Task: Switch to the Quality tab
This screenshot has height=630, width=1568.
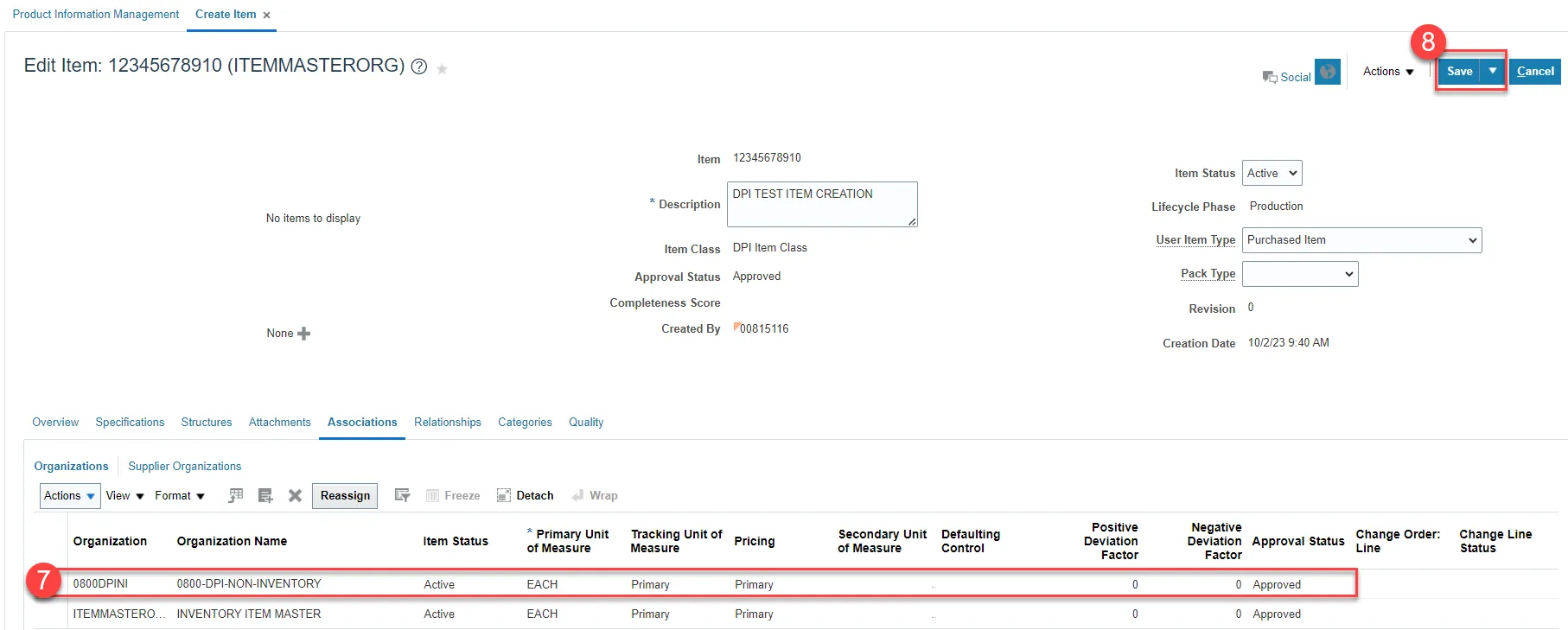Action: coord(586,423)
